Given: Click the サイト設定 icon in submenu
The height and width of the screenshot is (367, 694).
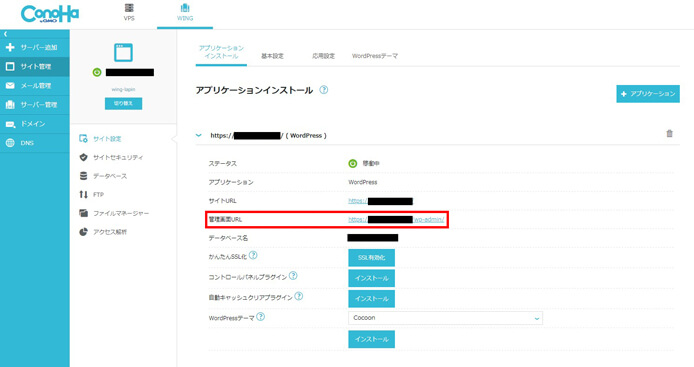Looking at the screenshot, I should pyautogui.click(x=83, y=139).
